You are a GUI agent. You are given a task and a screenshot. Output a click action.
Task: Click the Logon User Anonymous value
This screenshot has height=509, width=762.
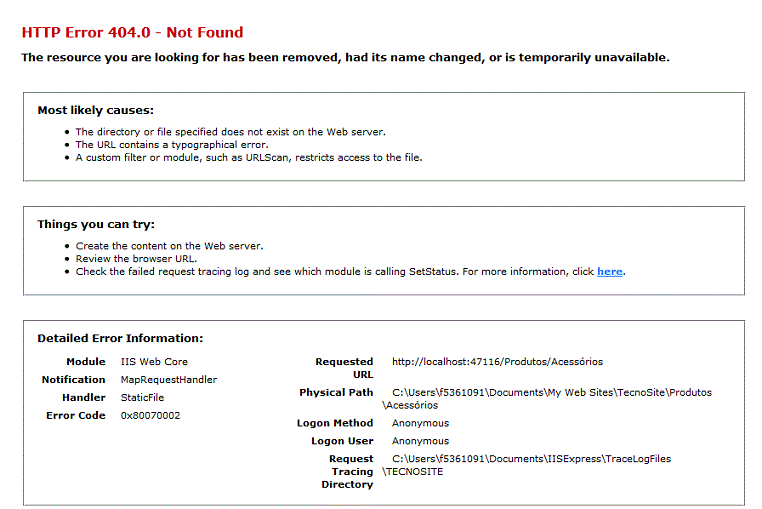point(420,441)
